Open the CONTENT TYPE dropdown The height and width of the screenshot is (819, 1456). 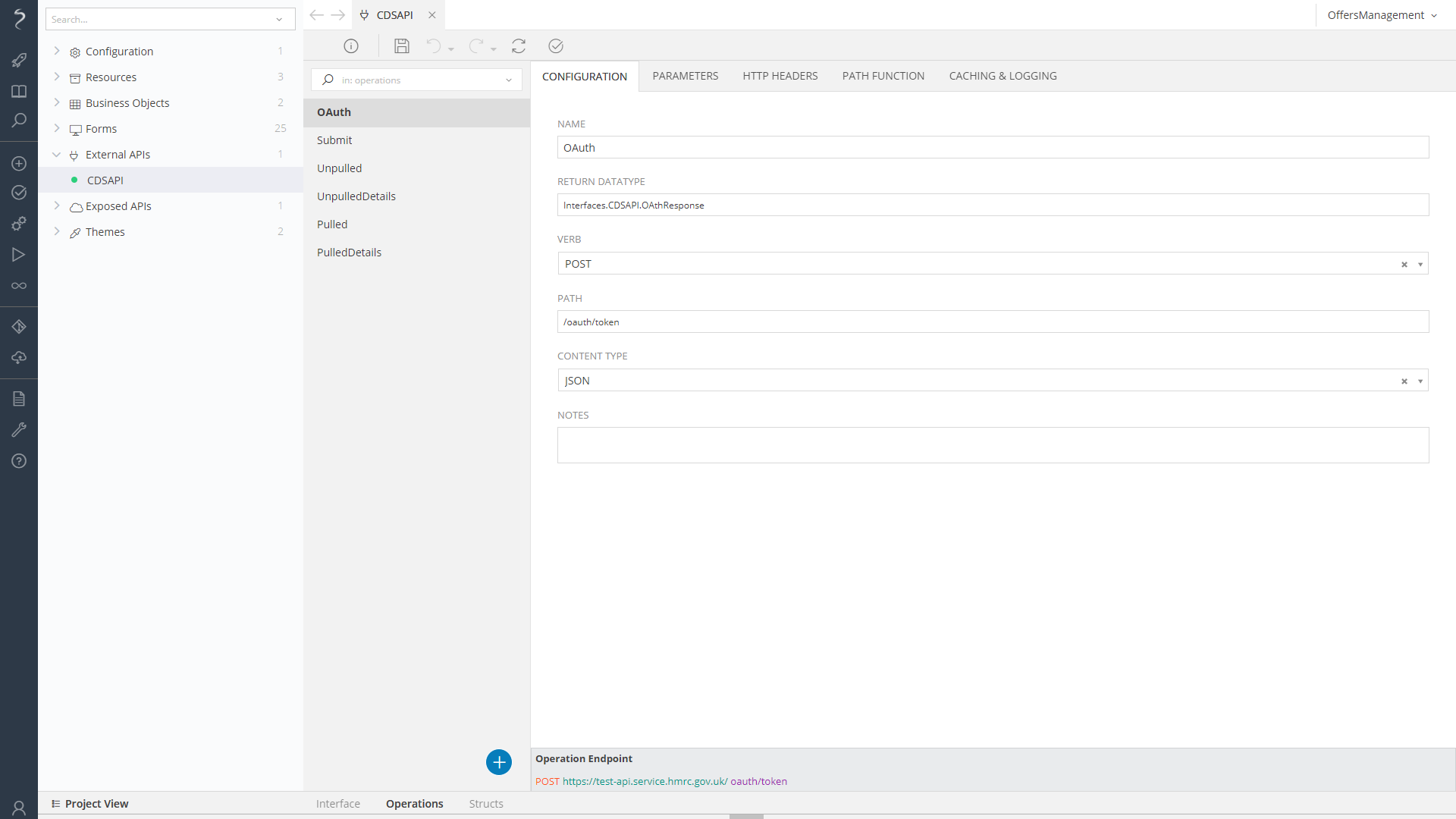1420,381
